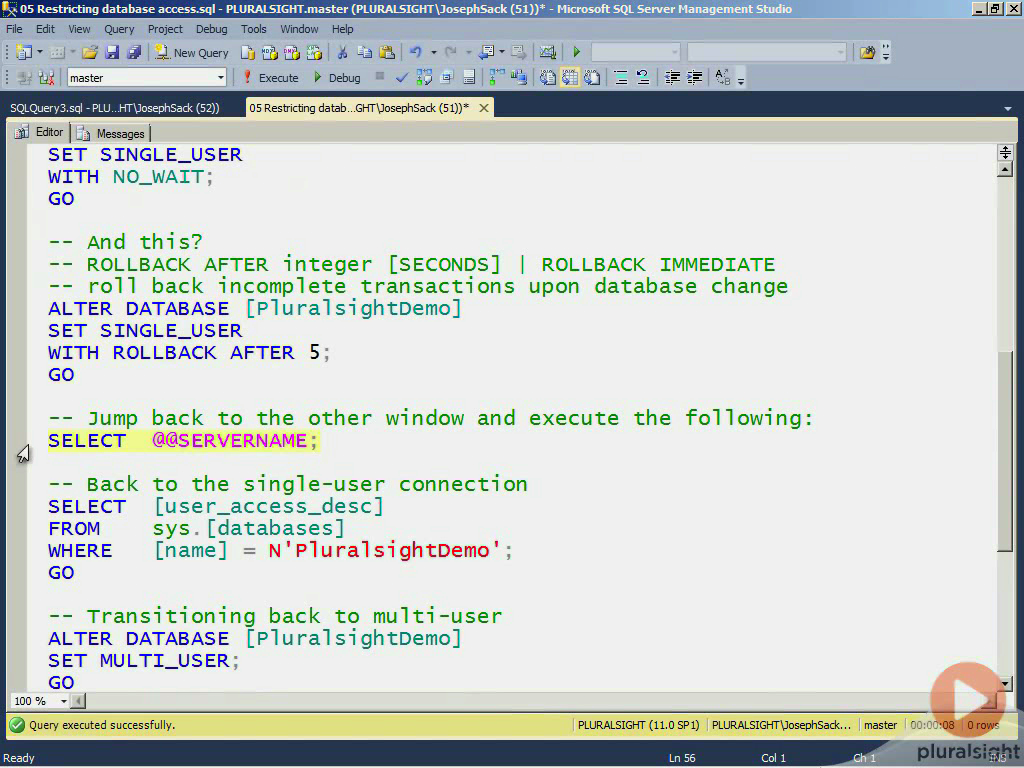Viewport: 1024px width, 768px height.
Task: Click the Parse checkmark icon
Action: [402, 78]
